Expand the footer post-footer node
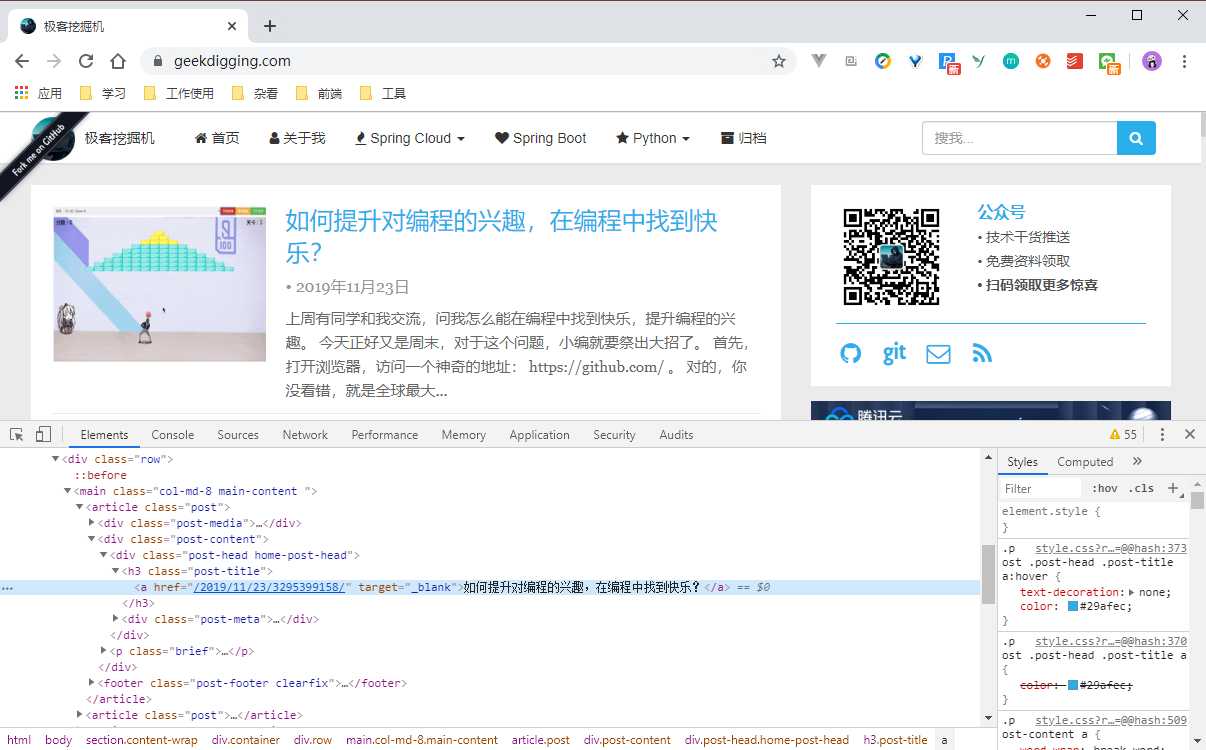Screen dimensions: 1206x750 (x=91, y=683)
